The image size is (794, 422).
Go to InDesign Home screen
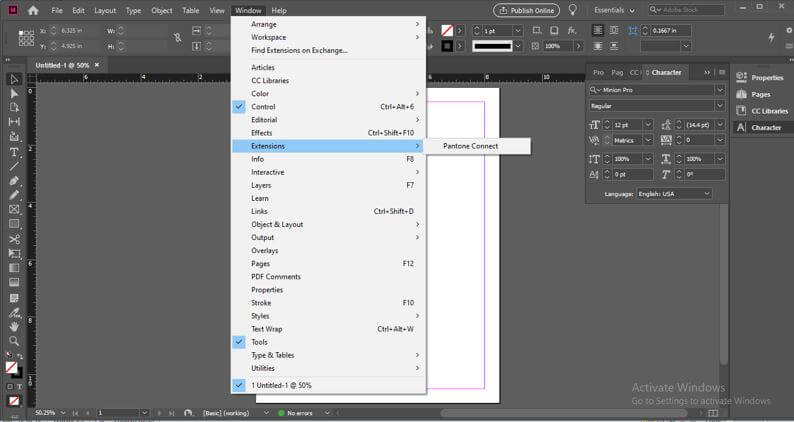pyautogui.click(x=33, y=10)
